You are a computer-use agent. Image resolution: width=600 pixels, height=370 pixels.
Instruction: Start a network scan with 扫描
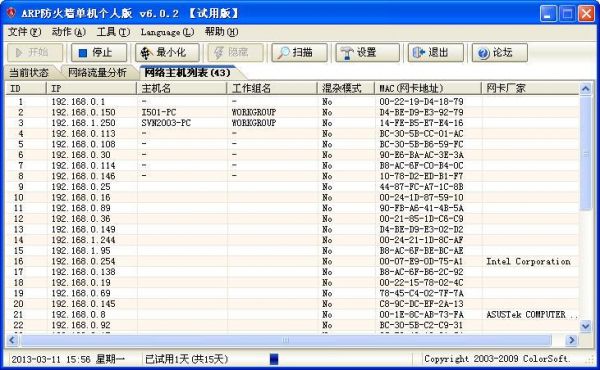coord(300,52)
